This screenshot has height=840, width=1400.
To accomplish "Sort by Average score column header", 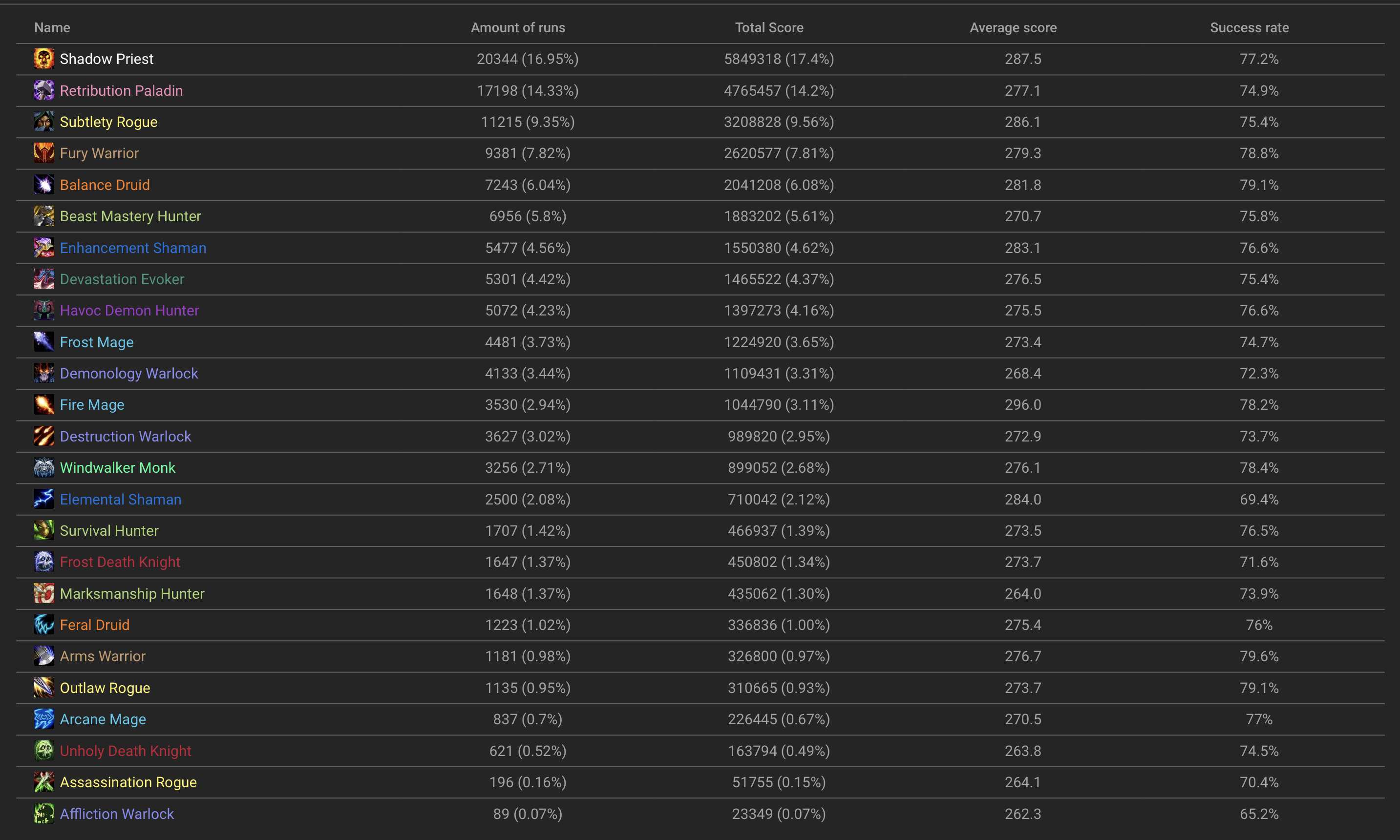I will [1013, 28].
